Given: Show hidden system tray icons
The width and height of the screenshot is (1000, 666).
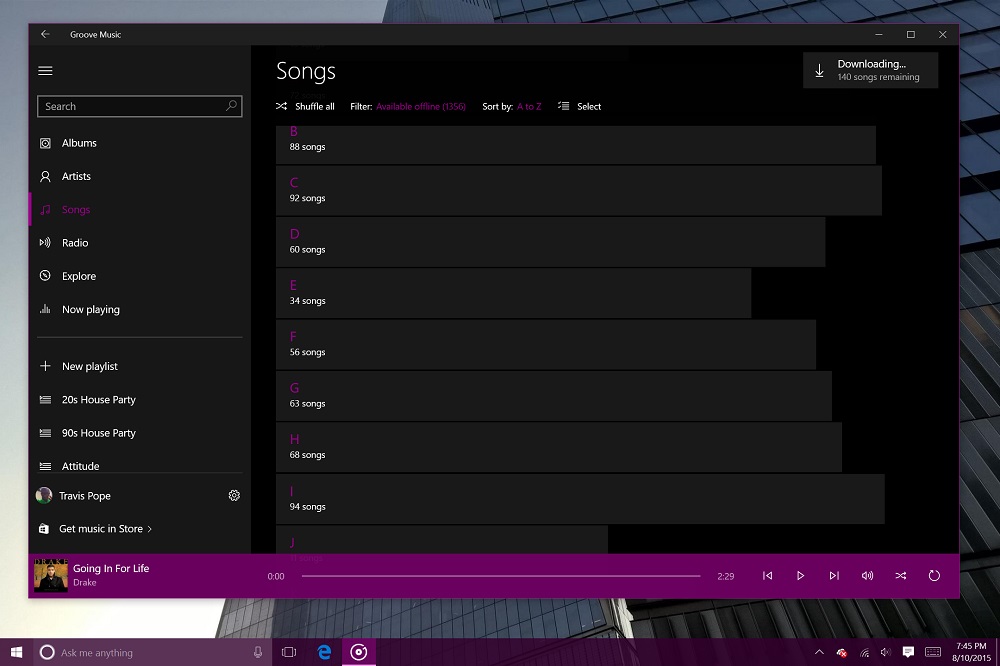Looking at the screenshot, I should click(x=820, y=652).
